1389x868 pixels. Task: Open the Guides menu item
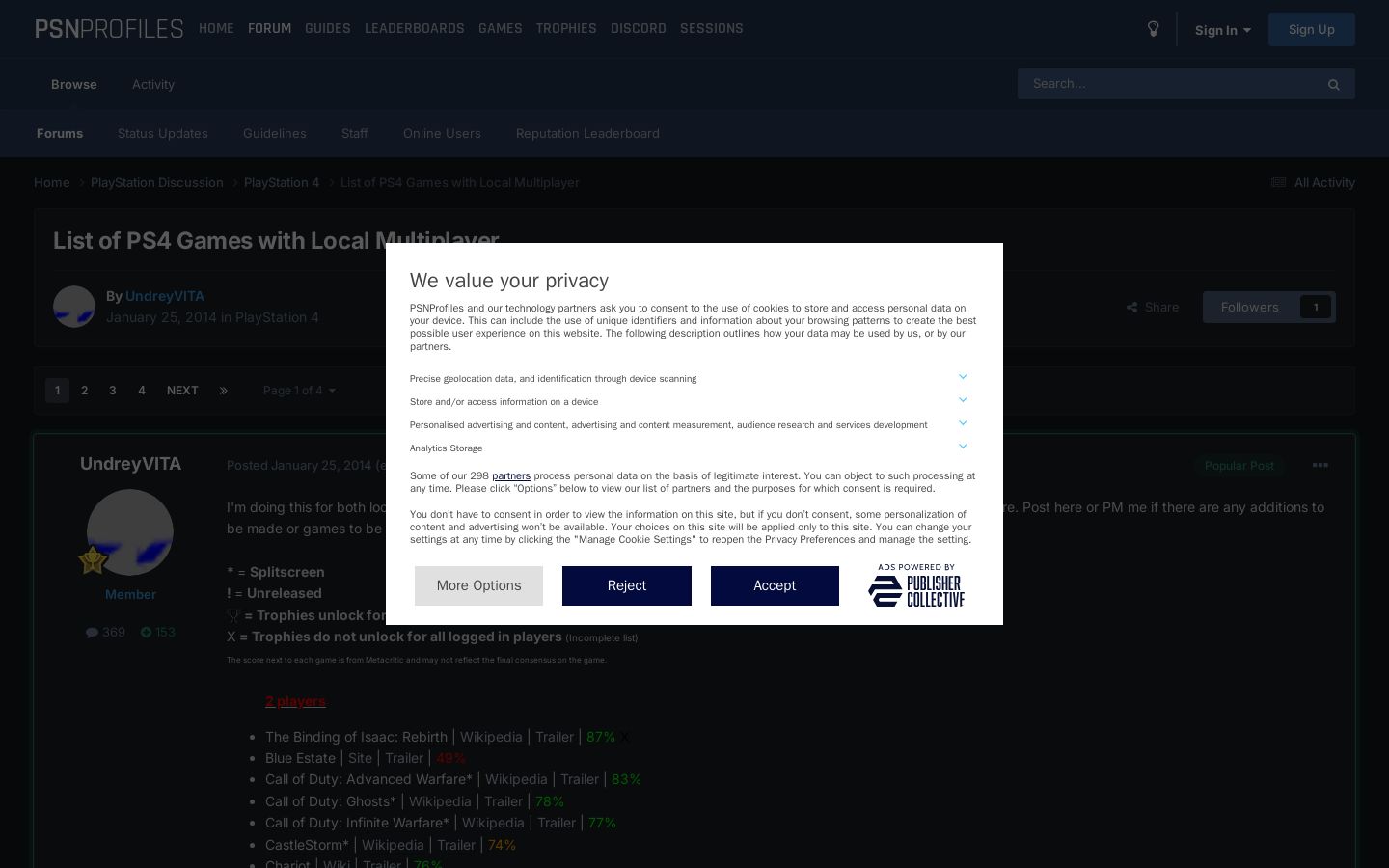click(328, 29)
